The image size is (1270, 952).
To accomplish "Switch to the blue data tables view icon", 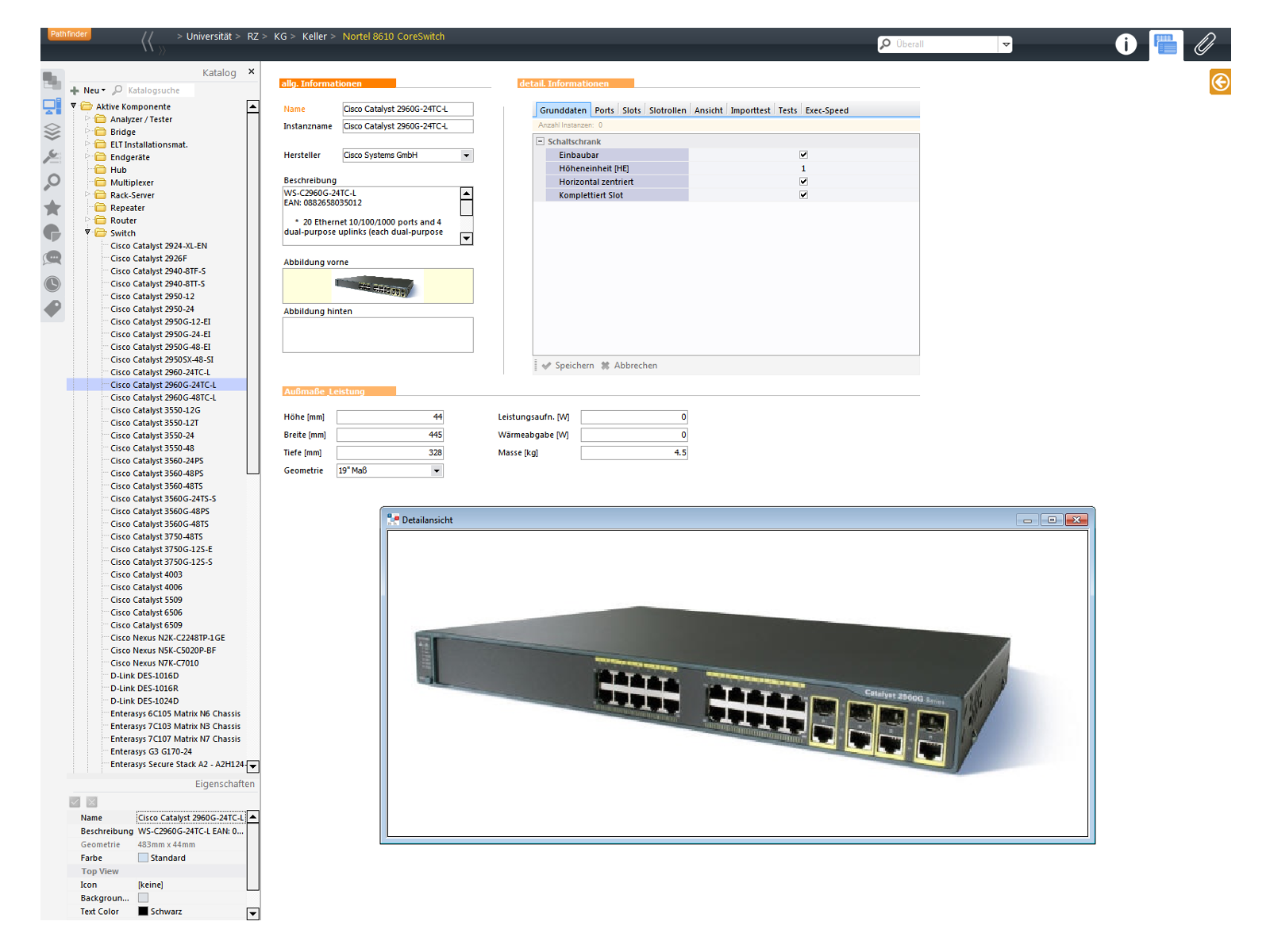I will click(x=1165, y=44).
